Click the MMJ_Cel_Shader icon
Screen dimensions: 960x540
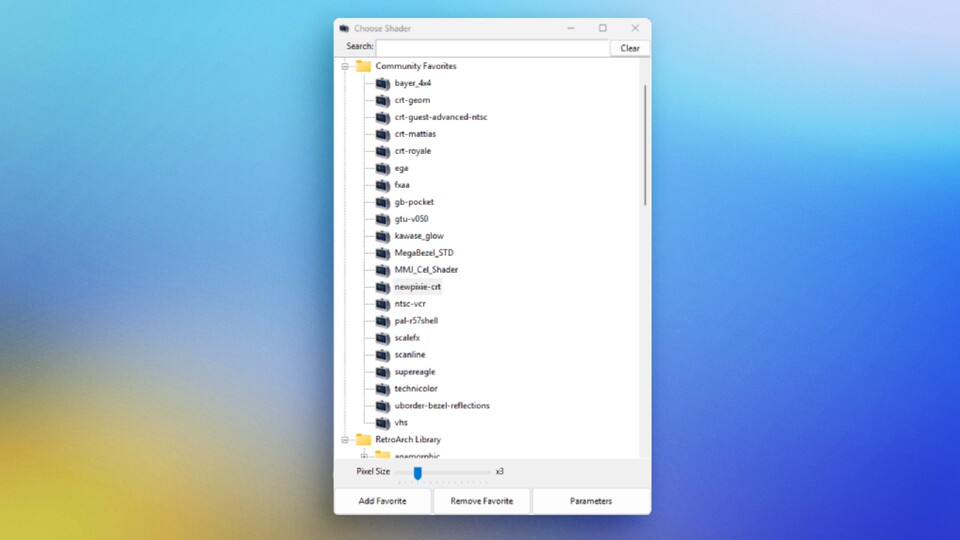coord(383,270)
